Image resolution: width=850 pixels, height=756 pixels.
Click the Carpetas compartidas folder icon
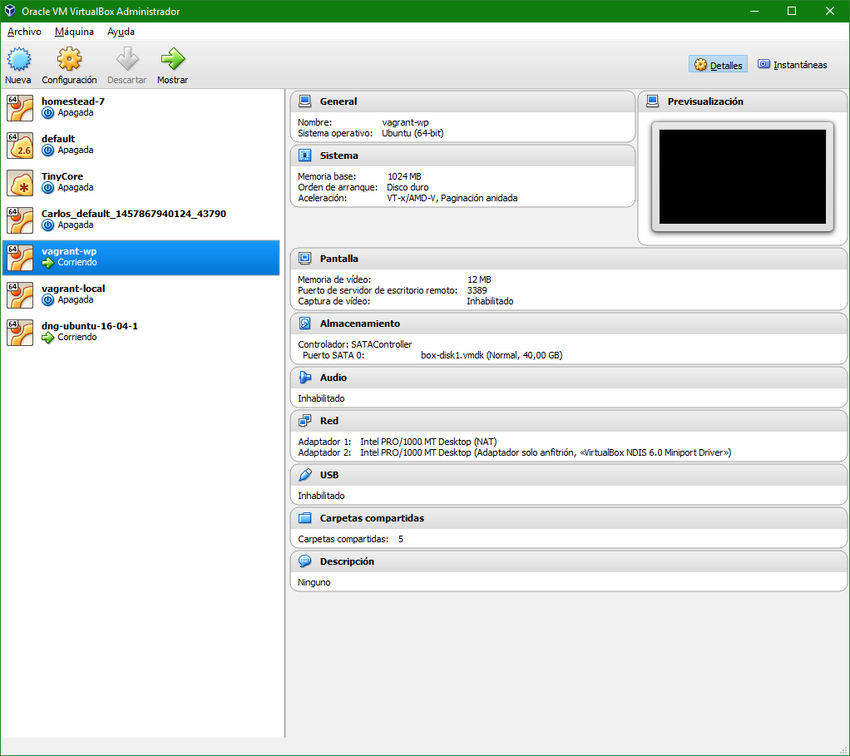pyautogui.click(x=305, y=518)
